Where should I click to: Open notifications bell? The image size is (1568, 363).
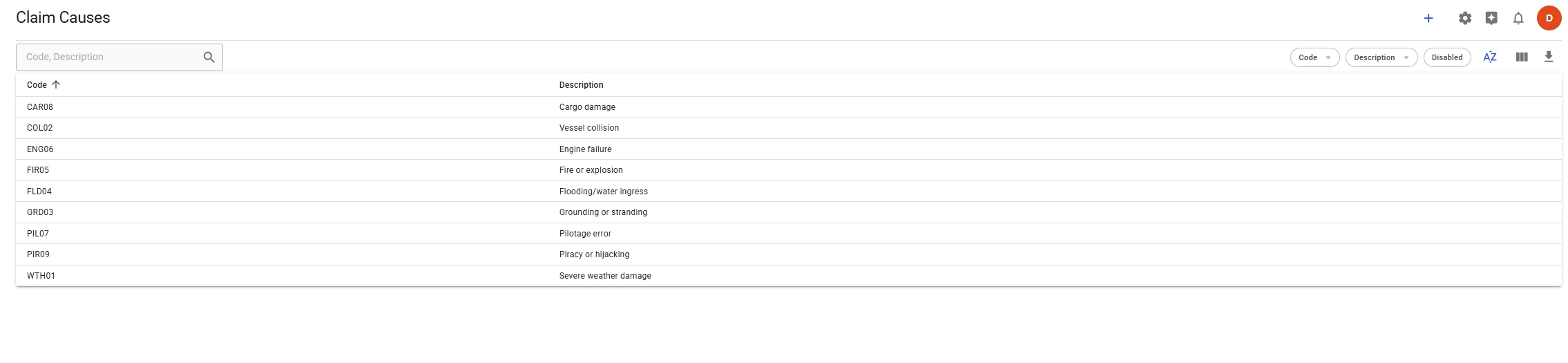click(x=1518, y=19)
